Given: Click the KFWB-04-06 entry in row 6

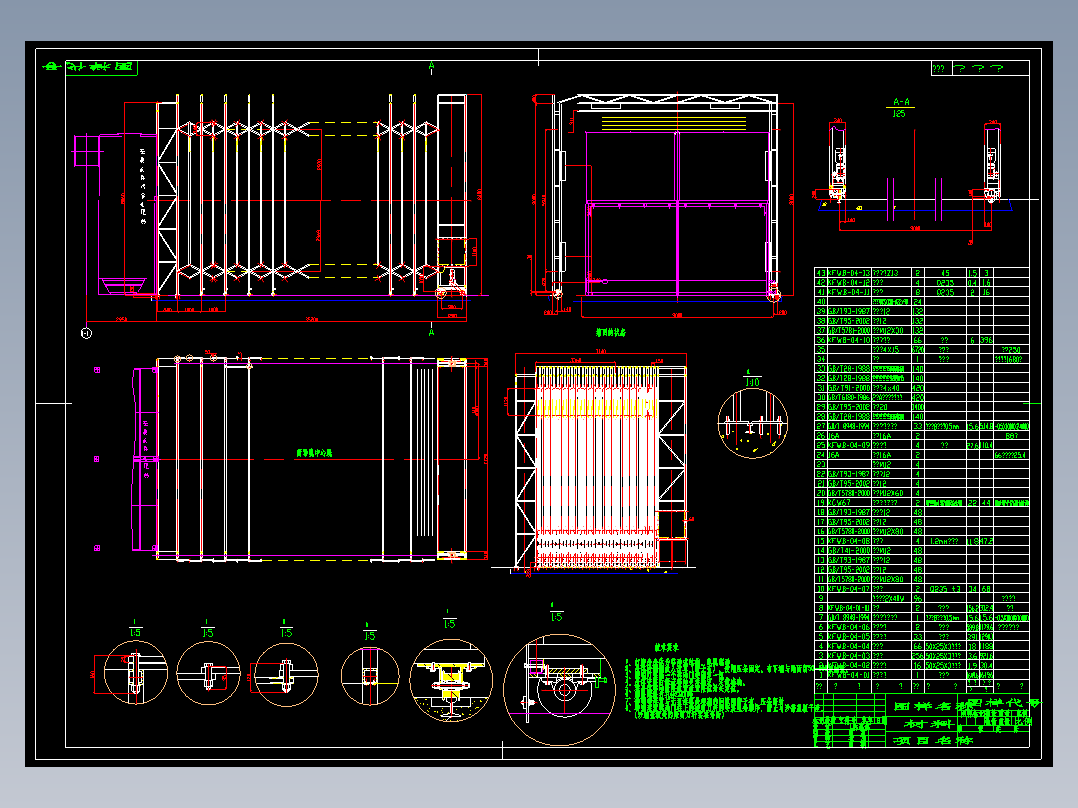Looking at the screenshot, I should tap(849, 627).
